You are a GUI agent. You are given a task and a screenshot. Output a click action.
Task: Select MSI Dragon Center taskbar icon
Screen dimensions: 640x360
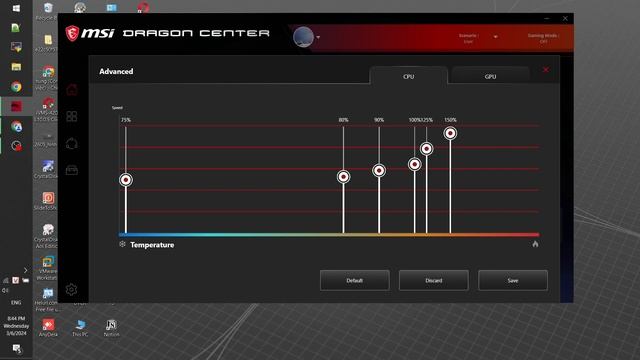pyautogui.click(x=16, y=107)
